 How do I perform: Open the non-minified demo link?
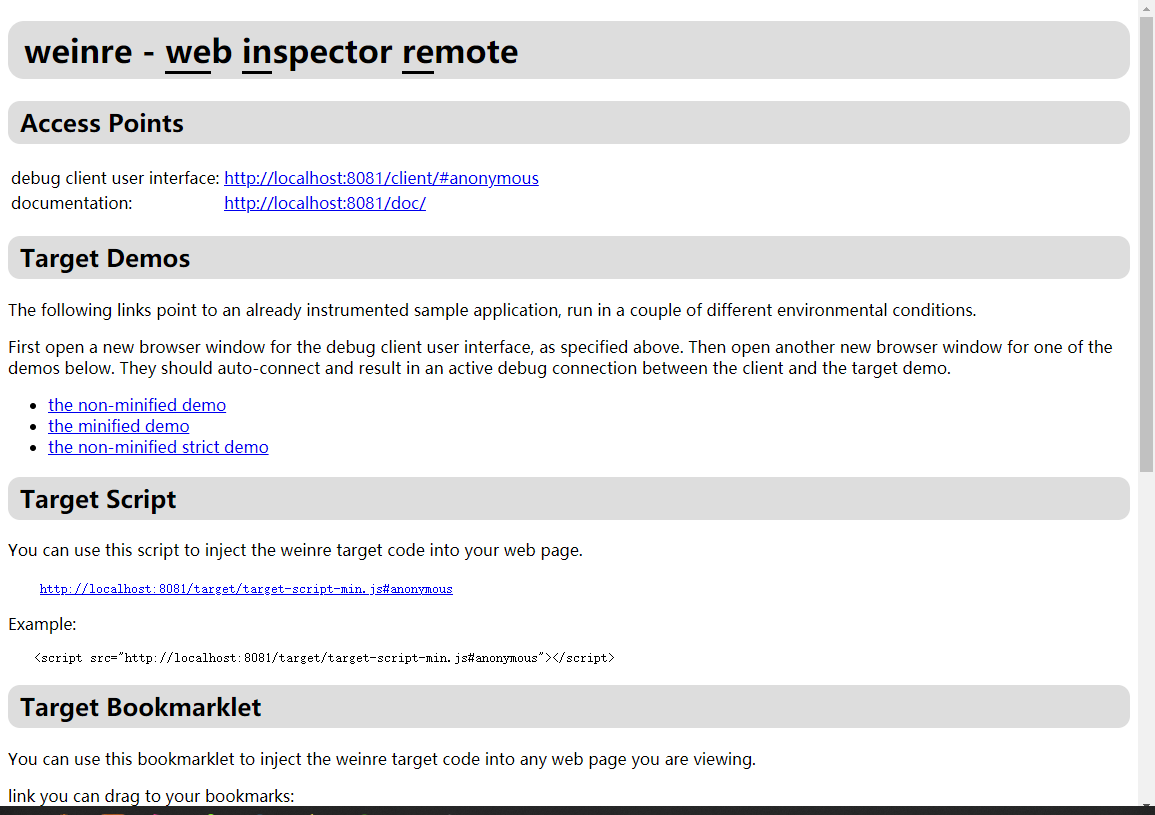[137, 405]
